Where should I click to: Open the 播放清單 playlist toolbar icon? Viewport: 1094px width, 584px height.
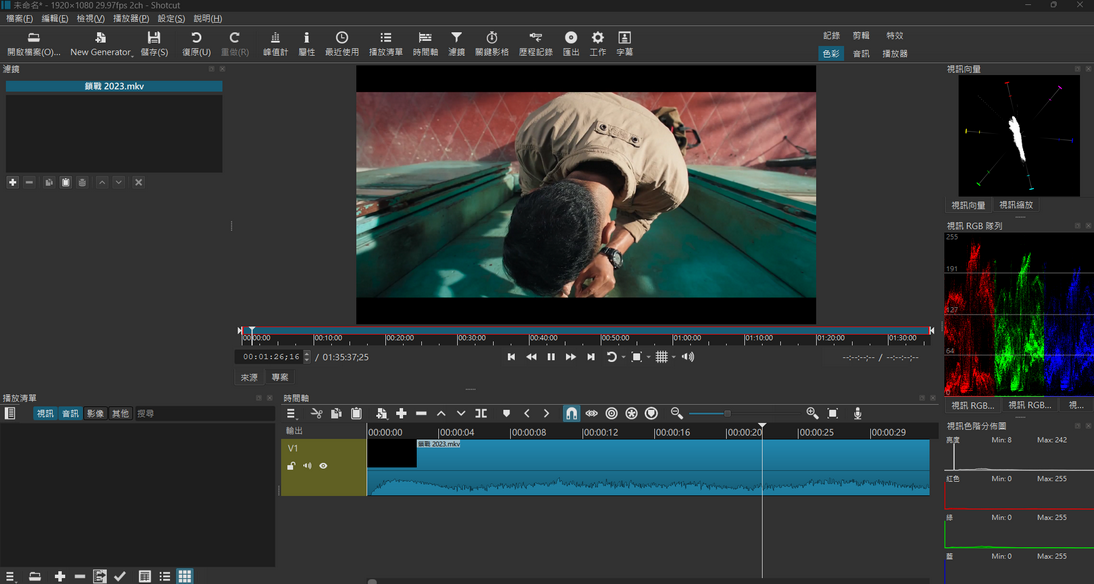[386, 38]
